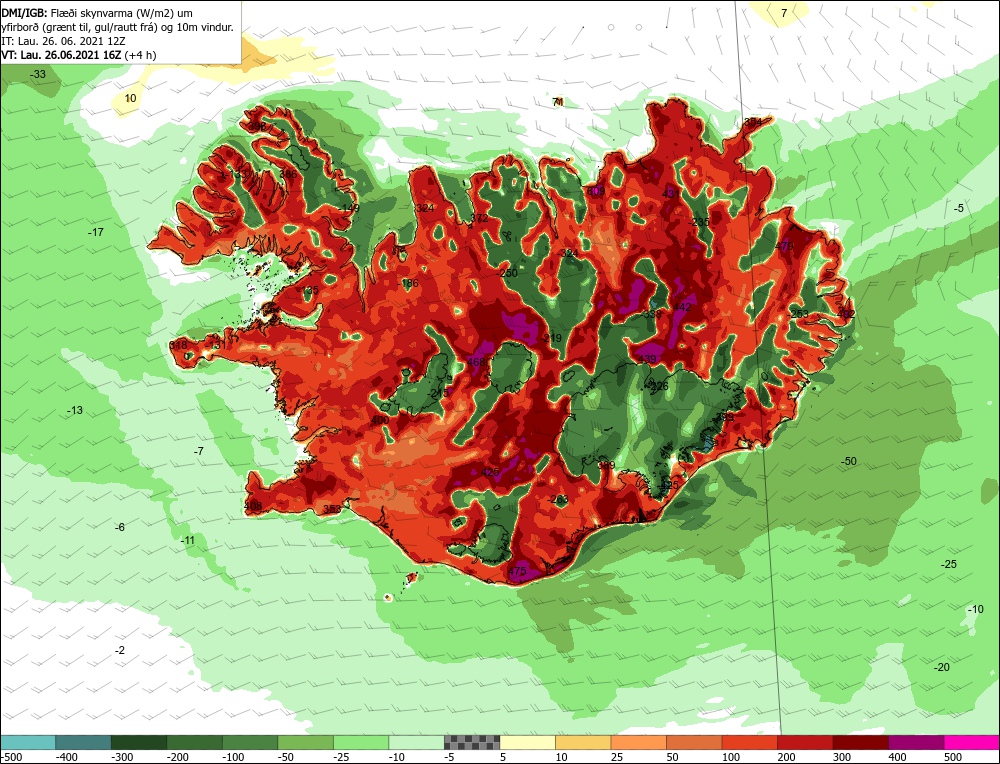Viewport: 1000px width, 764px height.
Task: Click the 431 map value
Action: click(671, 194)
